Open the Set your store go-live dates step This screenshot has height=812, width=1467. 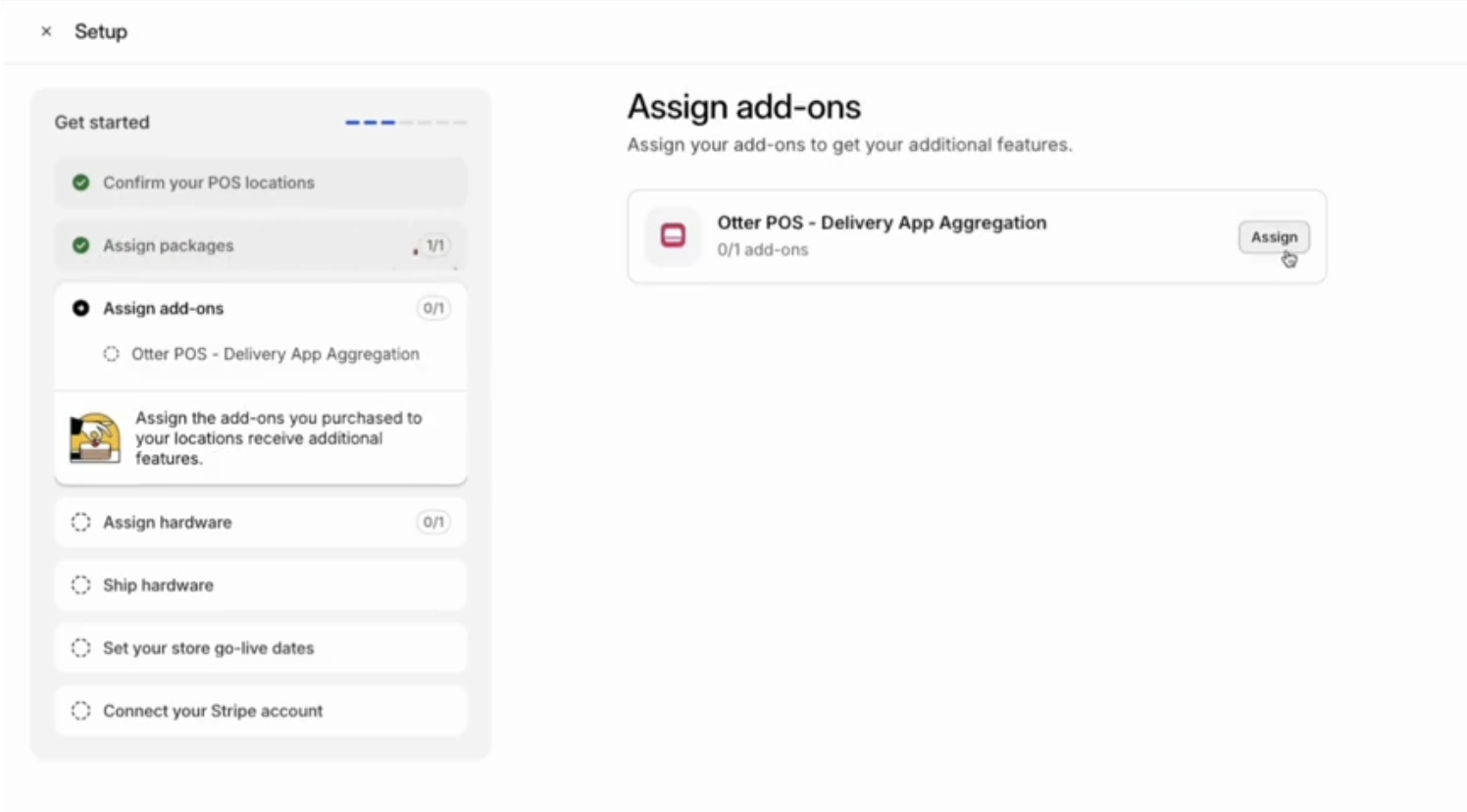point(261,647)
